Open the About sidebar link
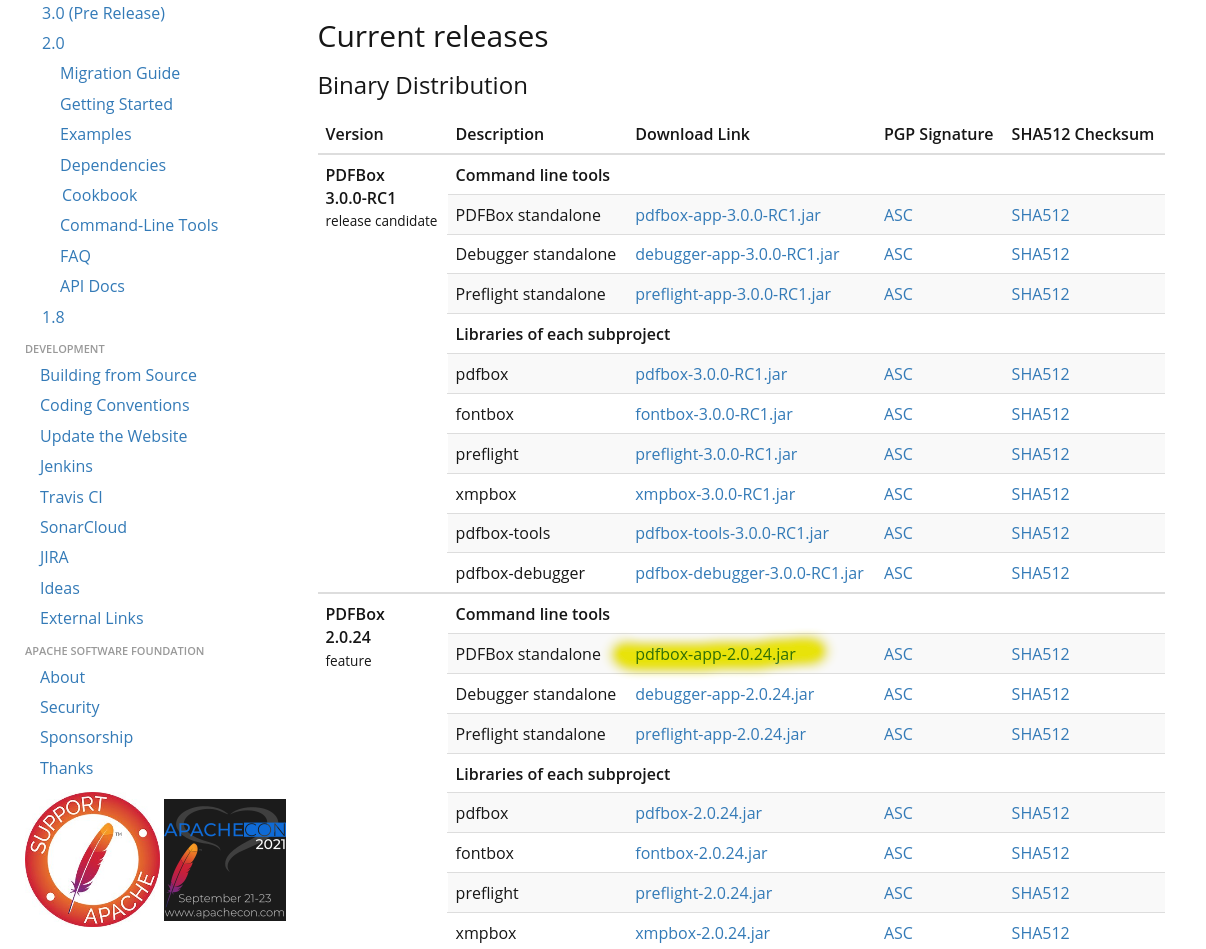The image size is (1206, 949). pos(62,677)
